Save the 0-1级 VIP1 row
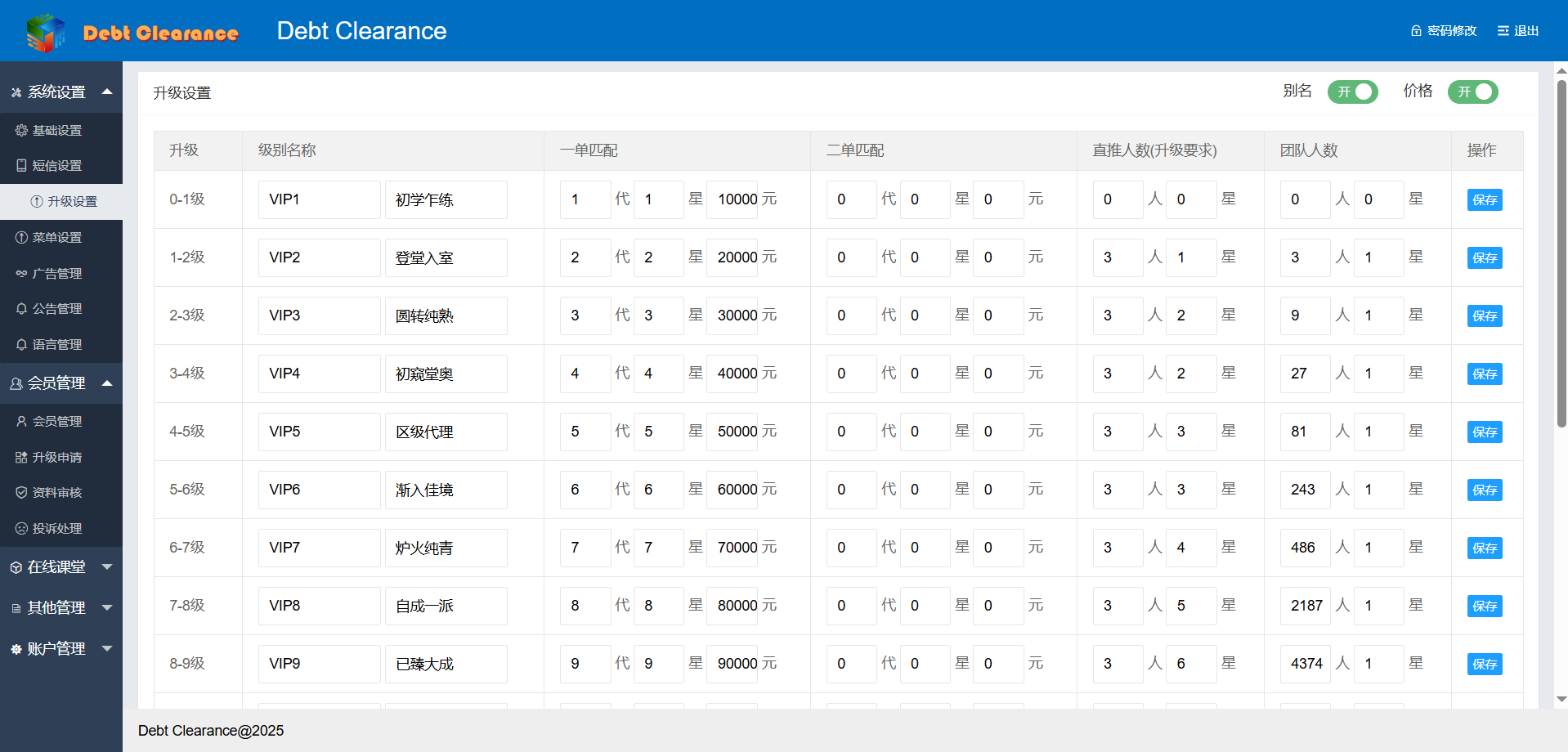The width and height of the screenshot is (1568, 752). point(1484,199)
